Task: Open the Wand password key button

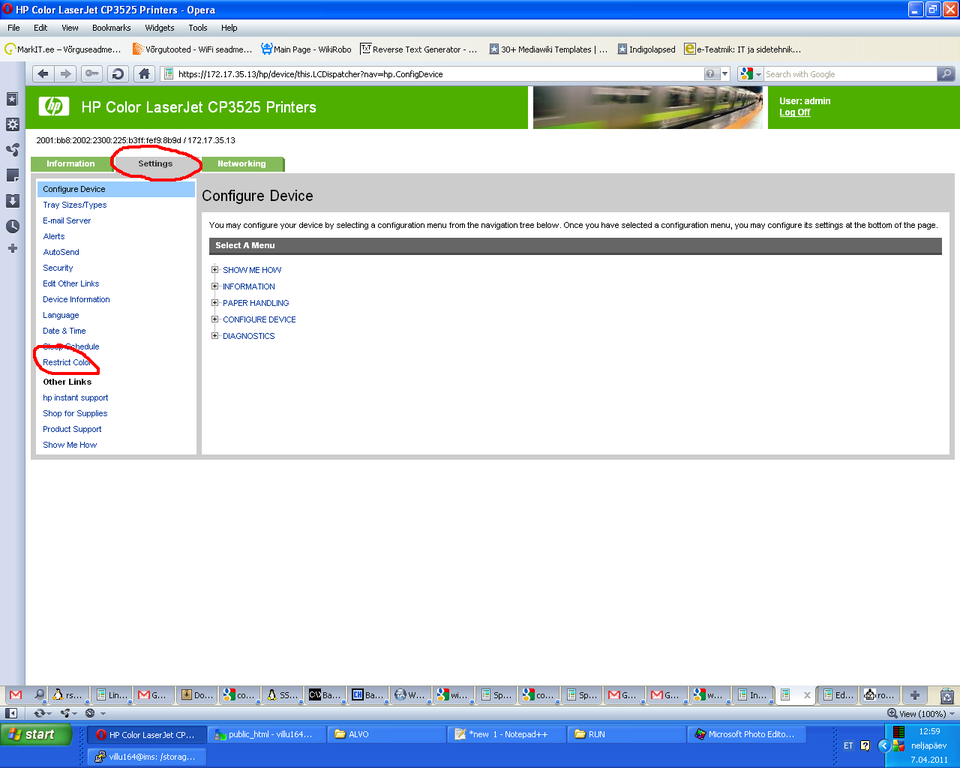Action: [92, 74]
